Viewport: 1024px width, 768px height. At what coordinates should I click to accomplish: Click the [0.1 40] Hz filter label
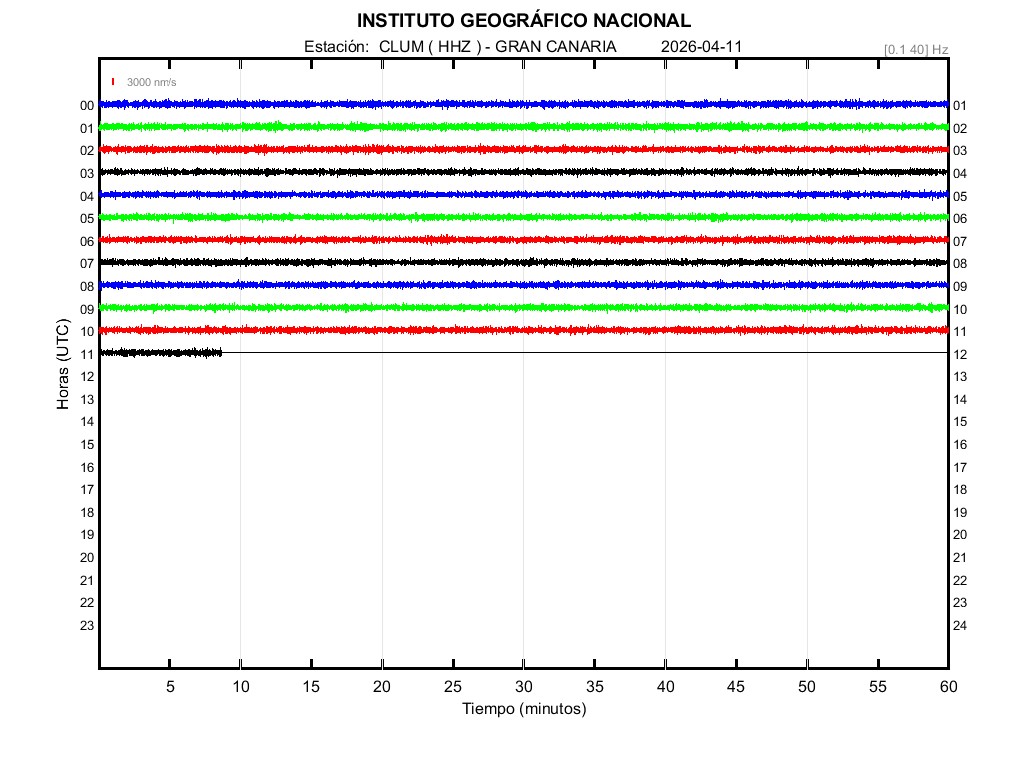coord(915,49)
